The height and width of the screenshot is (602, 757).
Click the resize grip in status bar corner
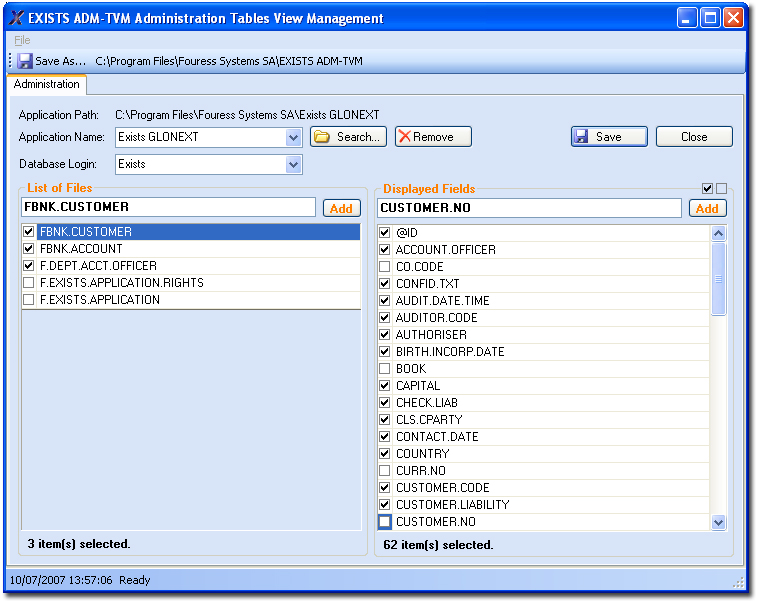[x=739, y=583]
